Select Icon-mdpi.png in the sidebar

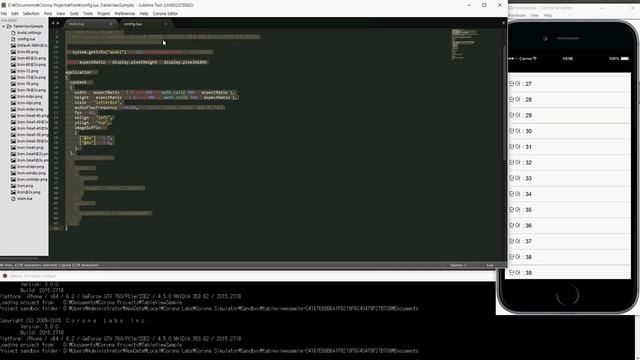tap(30, 109)
